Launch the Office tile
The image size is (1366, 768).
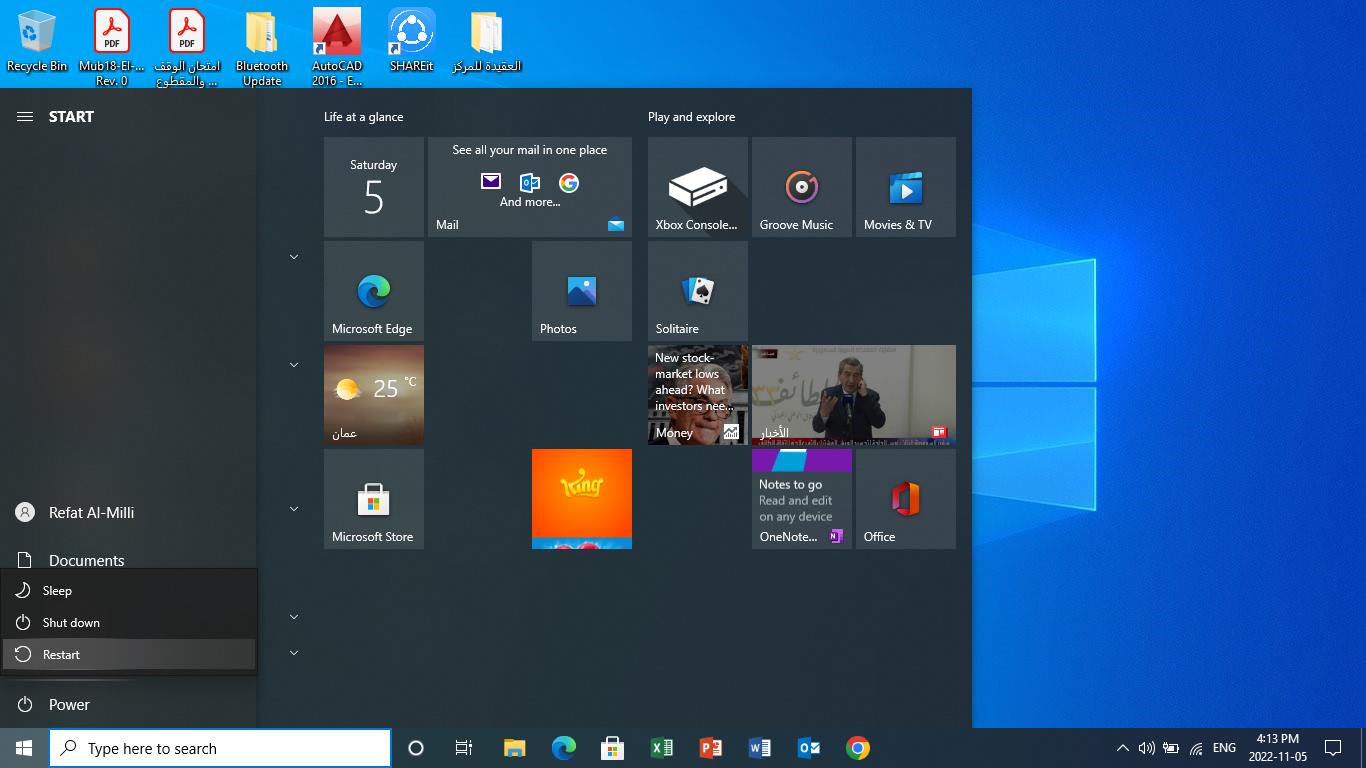pyautogui.click(x=905, y=499)
